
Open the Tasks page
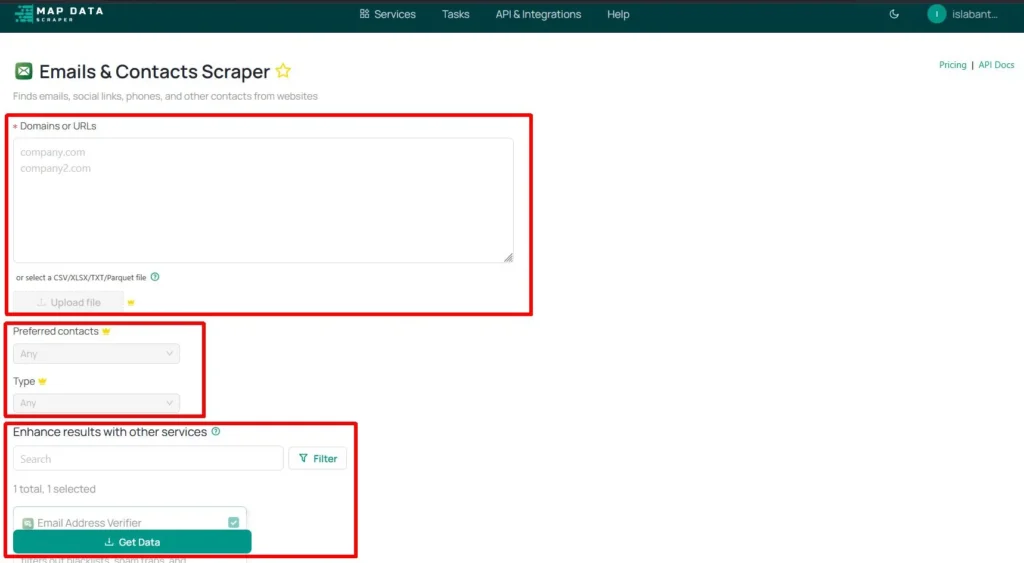(x=455, y=14)
